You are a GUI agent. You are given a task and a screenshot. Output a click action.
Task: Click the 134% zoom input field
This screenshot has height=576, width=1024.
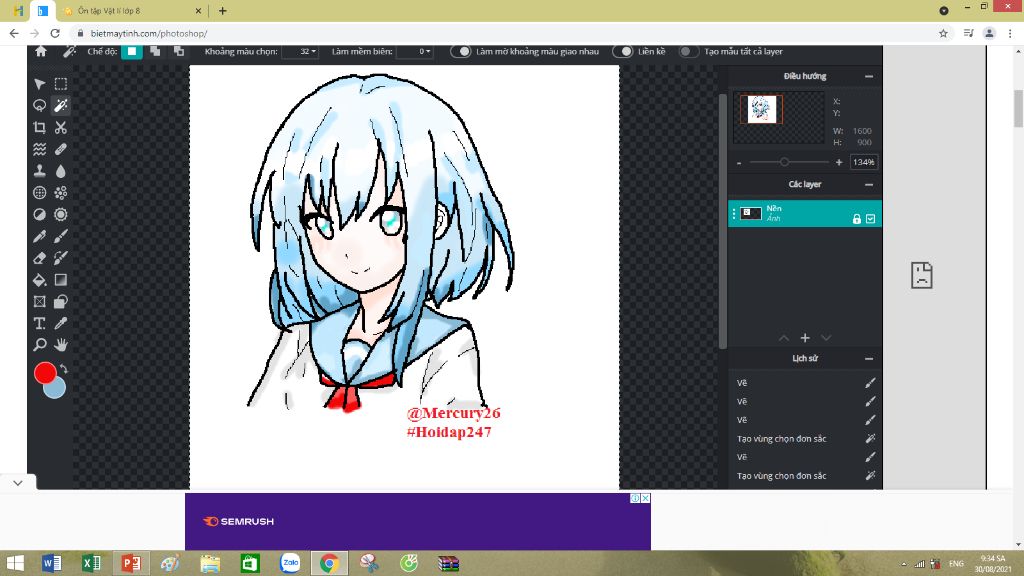(863, 162)
